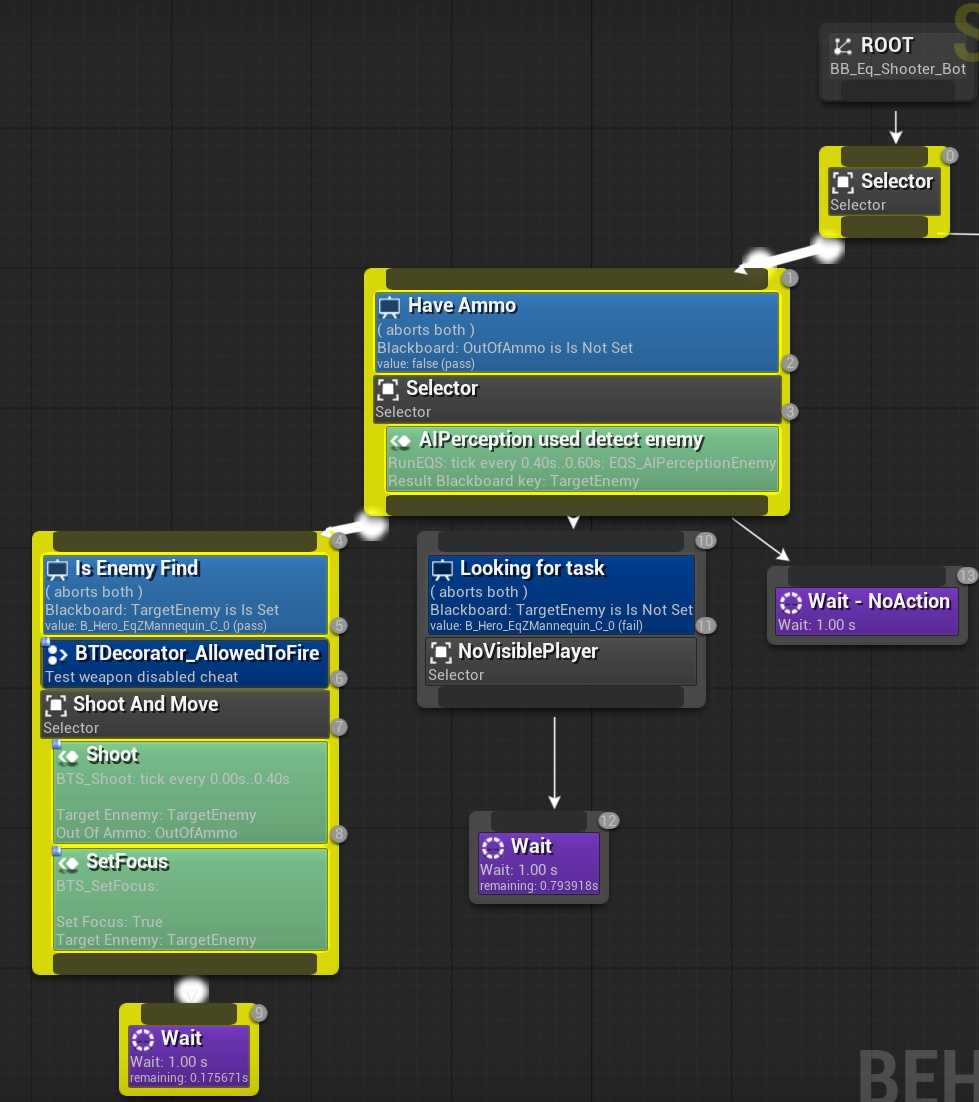Screen dimensions: 979x1102
Task: Click the BTDecorator_AllowedToFire icon
Action: click(x=57, y=654)
